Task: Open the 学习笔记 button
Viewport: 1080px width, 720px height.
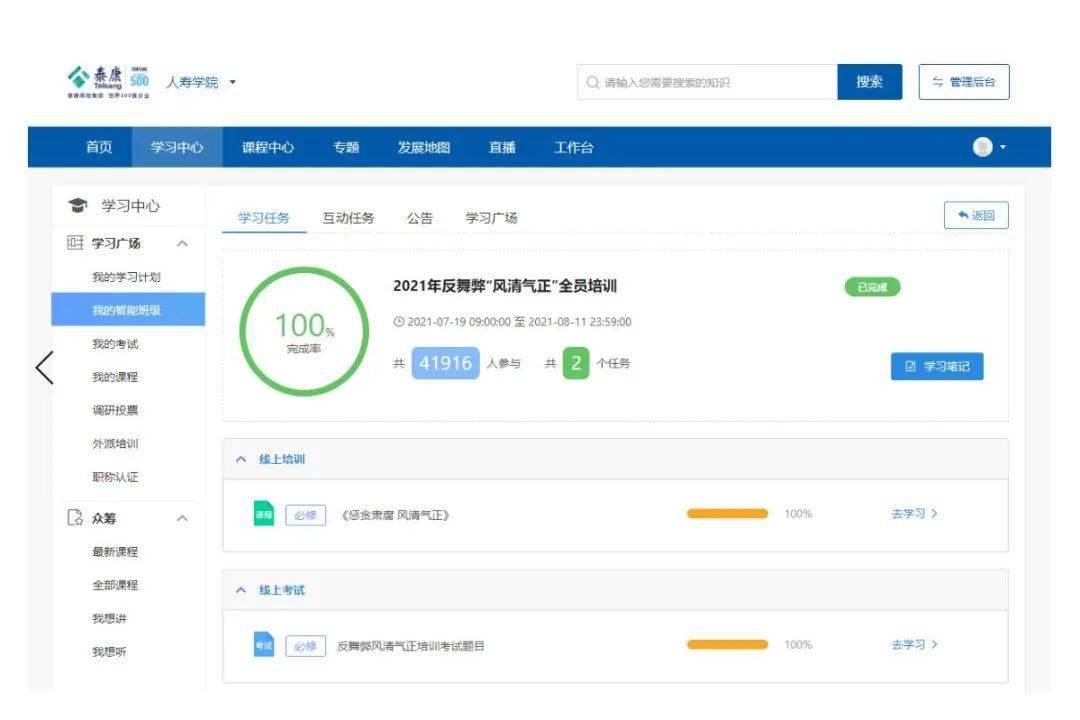Action: coord(936,367)
